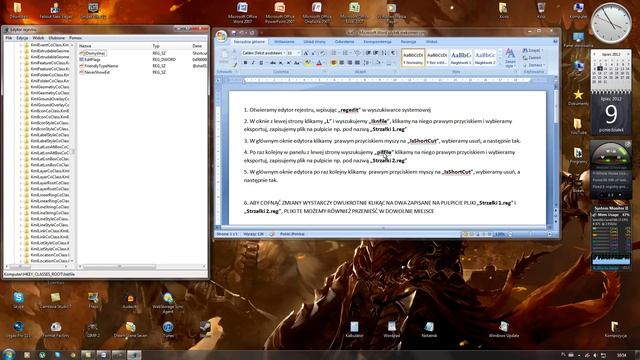The image size is (640, 360).
Task: Toggle italic formatting in Word ribbon
Action: [x=253, y=63]
